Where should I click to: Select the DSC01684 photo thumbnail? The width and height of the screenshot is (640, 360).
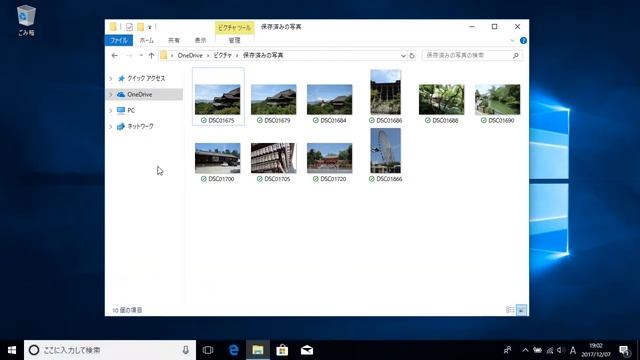pos(329,100)
